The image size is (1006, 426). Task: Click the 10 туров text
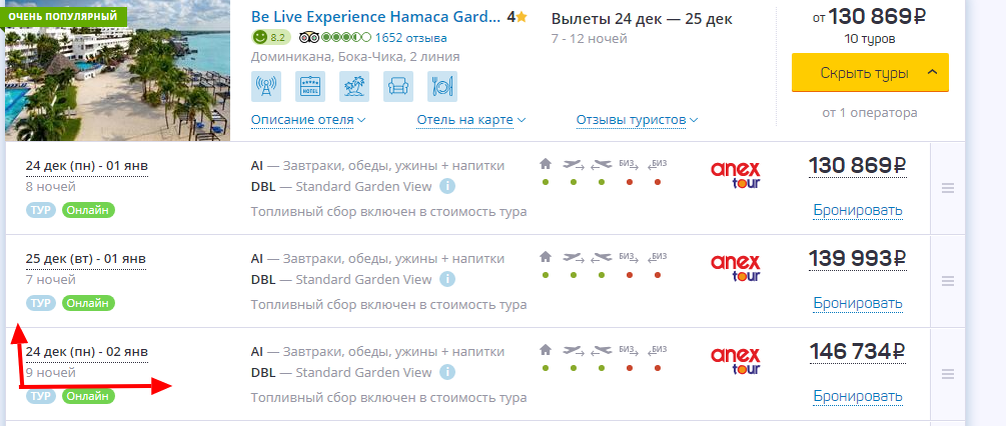(x=870, y=39)
